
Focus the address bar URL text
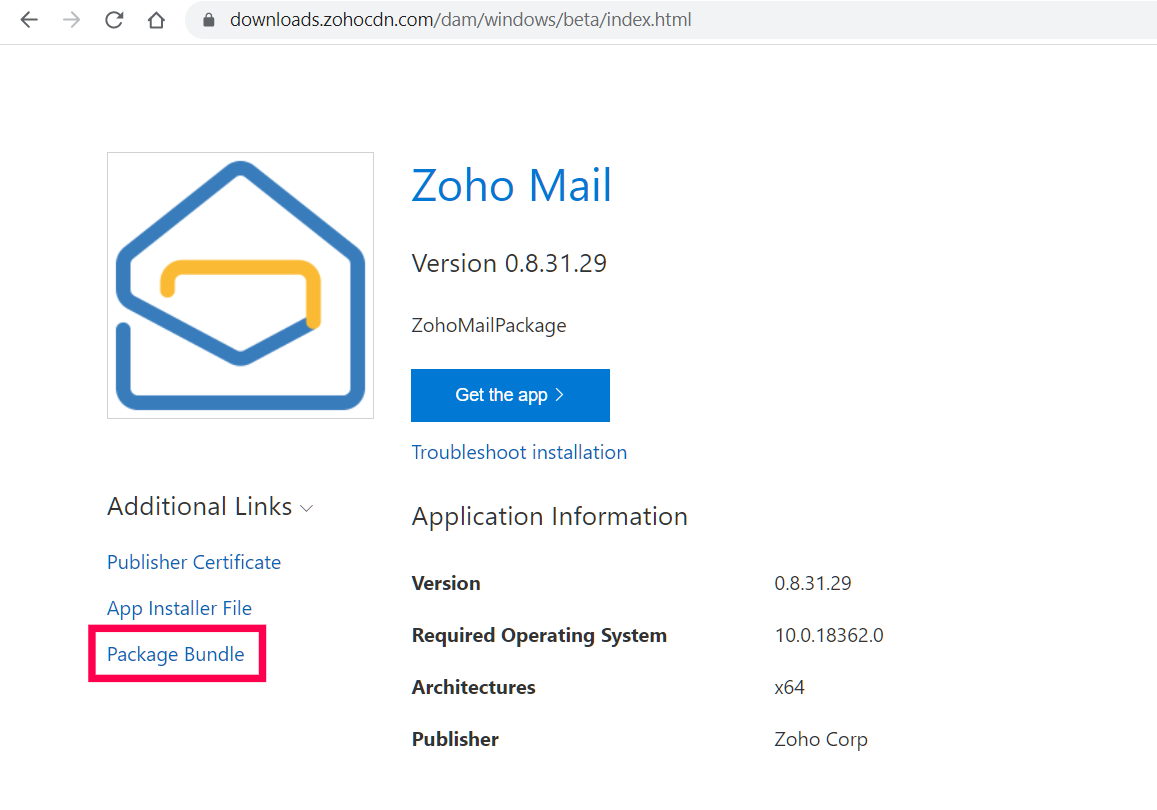pos(460,20)
